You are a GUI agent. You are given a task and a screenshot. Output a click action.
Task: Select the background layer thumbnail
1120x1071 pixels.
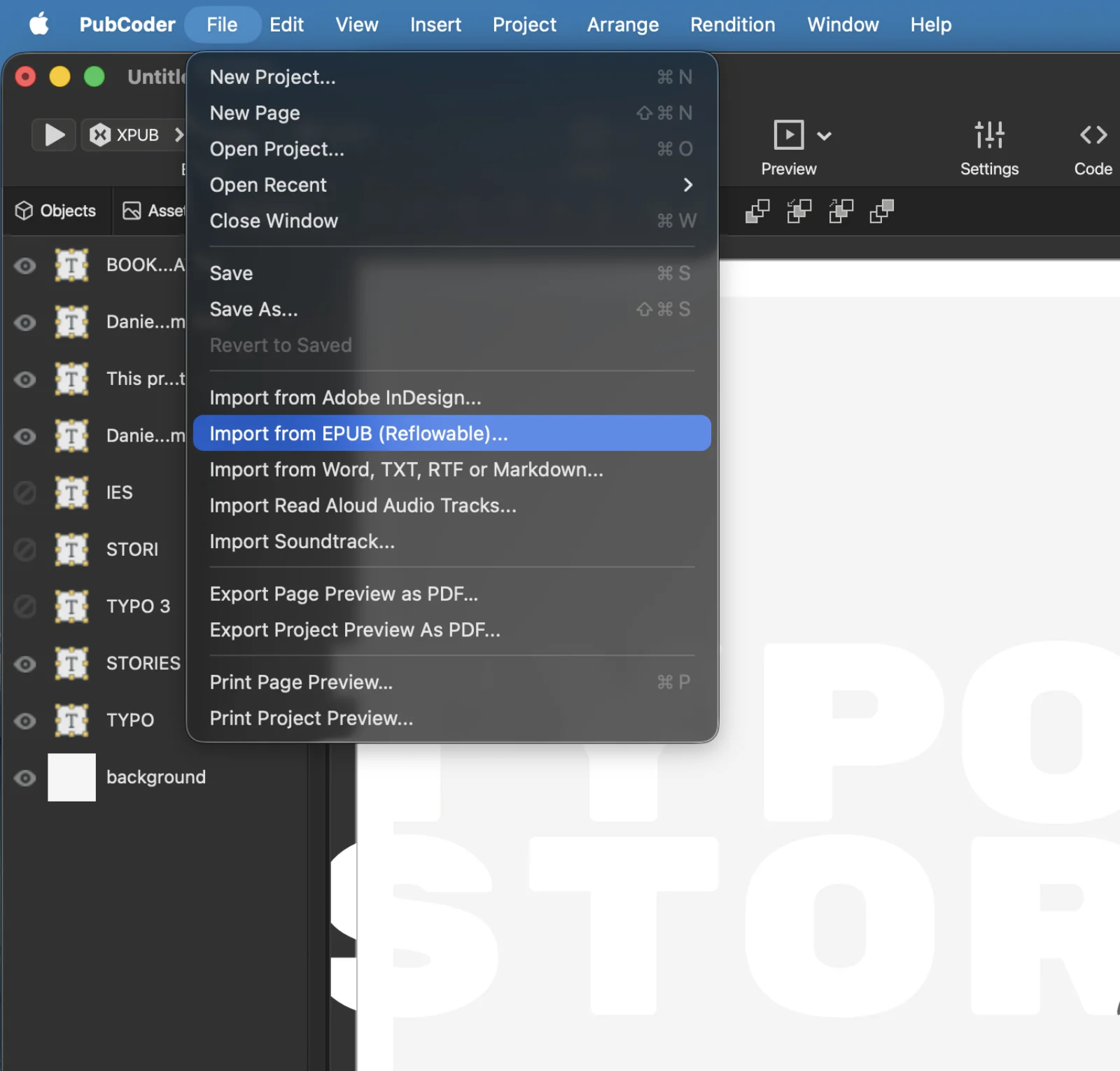[71, 777]
